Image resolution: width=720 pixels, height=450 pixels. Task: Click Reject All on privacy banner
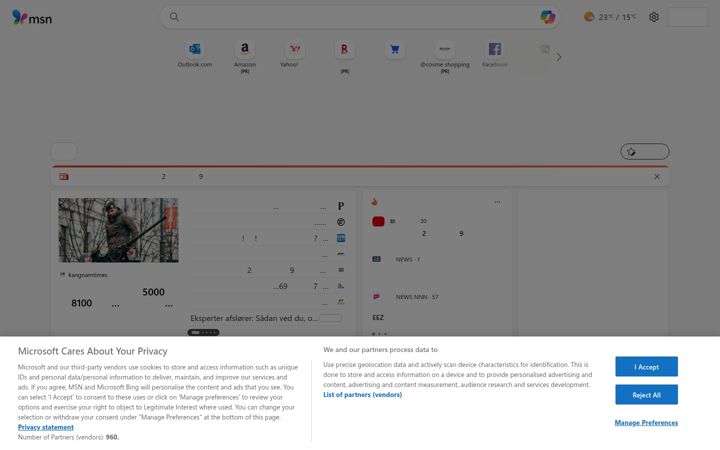click(x=647, y=395)
